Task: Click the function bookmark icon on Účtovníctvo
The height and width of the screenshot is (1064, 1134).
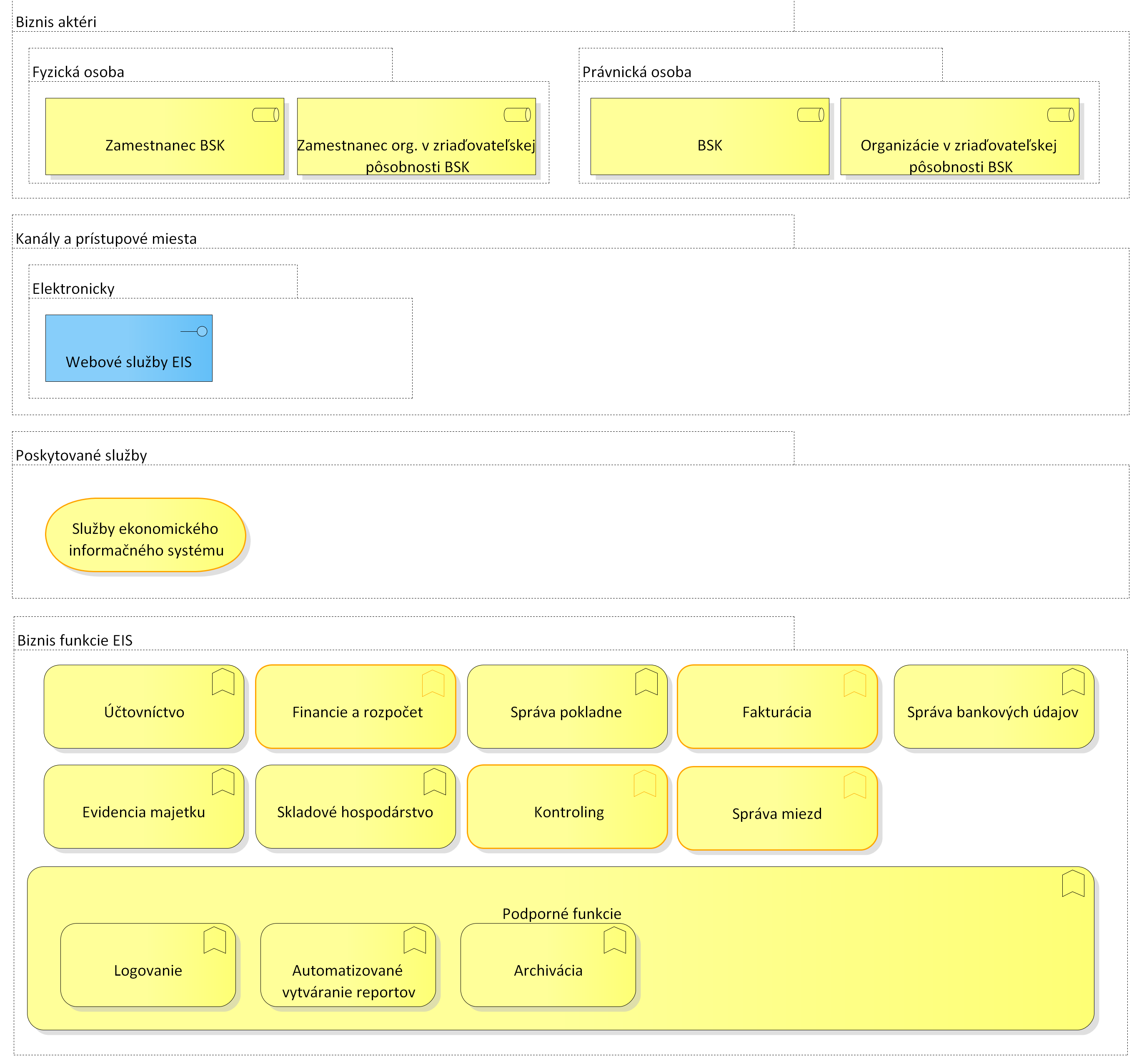Action: coord(223,682)
